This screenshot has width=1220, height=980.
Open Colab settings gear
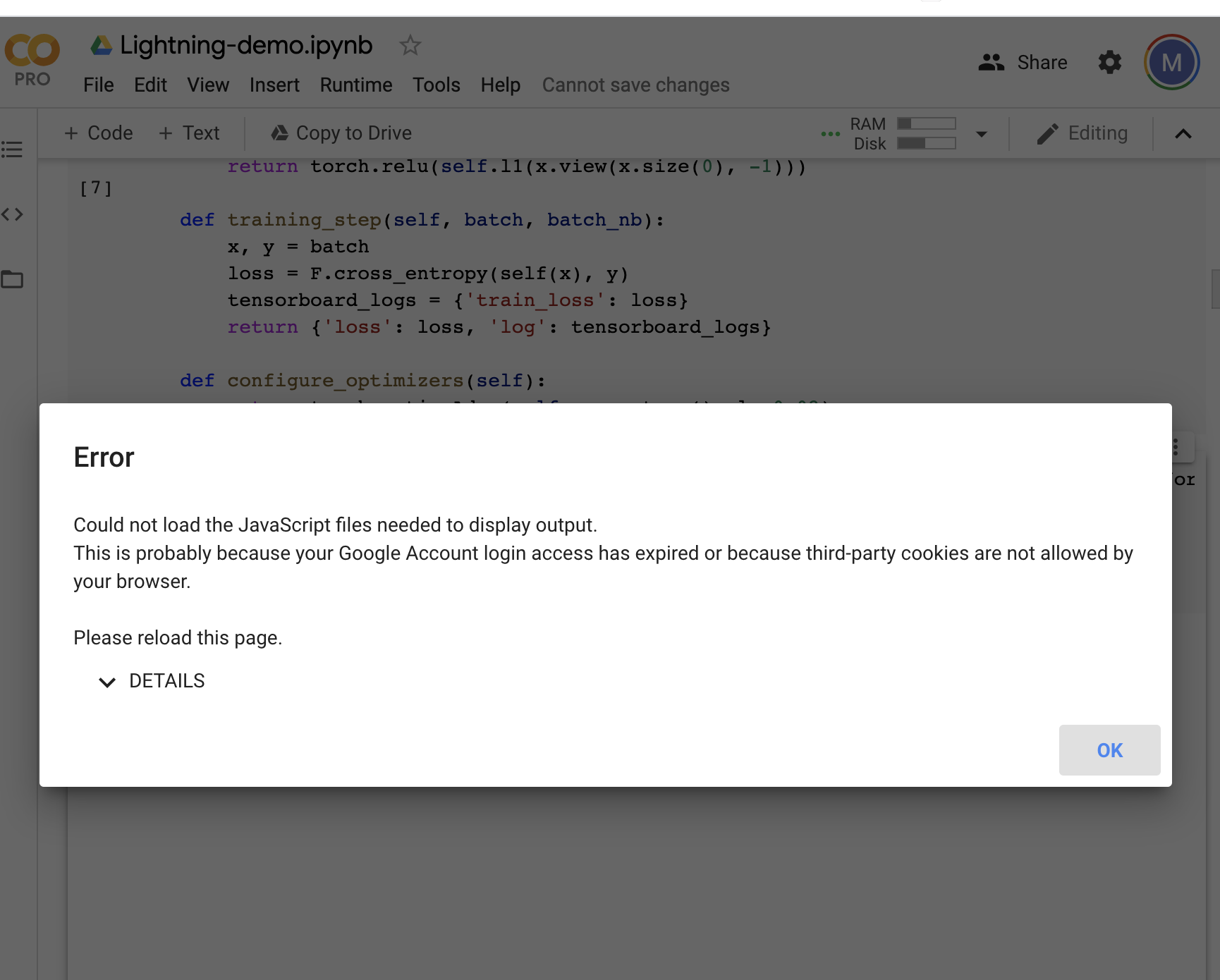coord(1109,63)
